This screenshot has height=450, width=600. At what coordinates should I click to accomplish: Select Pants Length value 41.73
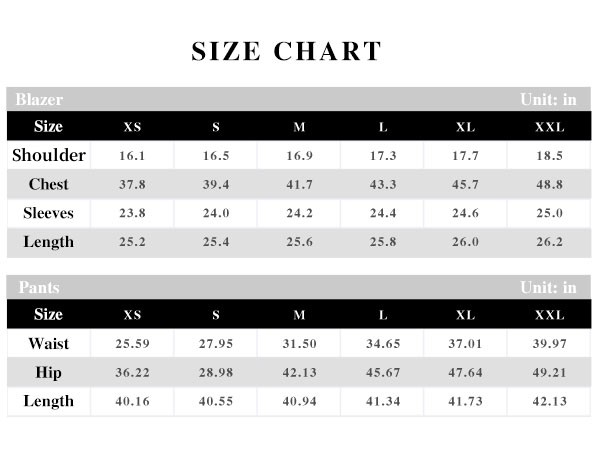pyautogui.click(x=465, y=401)
